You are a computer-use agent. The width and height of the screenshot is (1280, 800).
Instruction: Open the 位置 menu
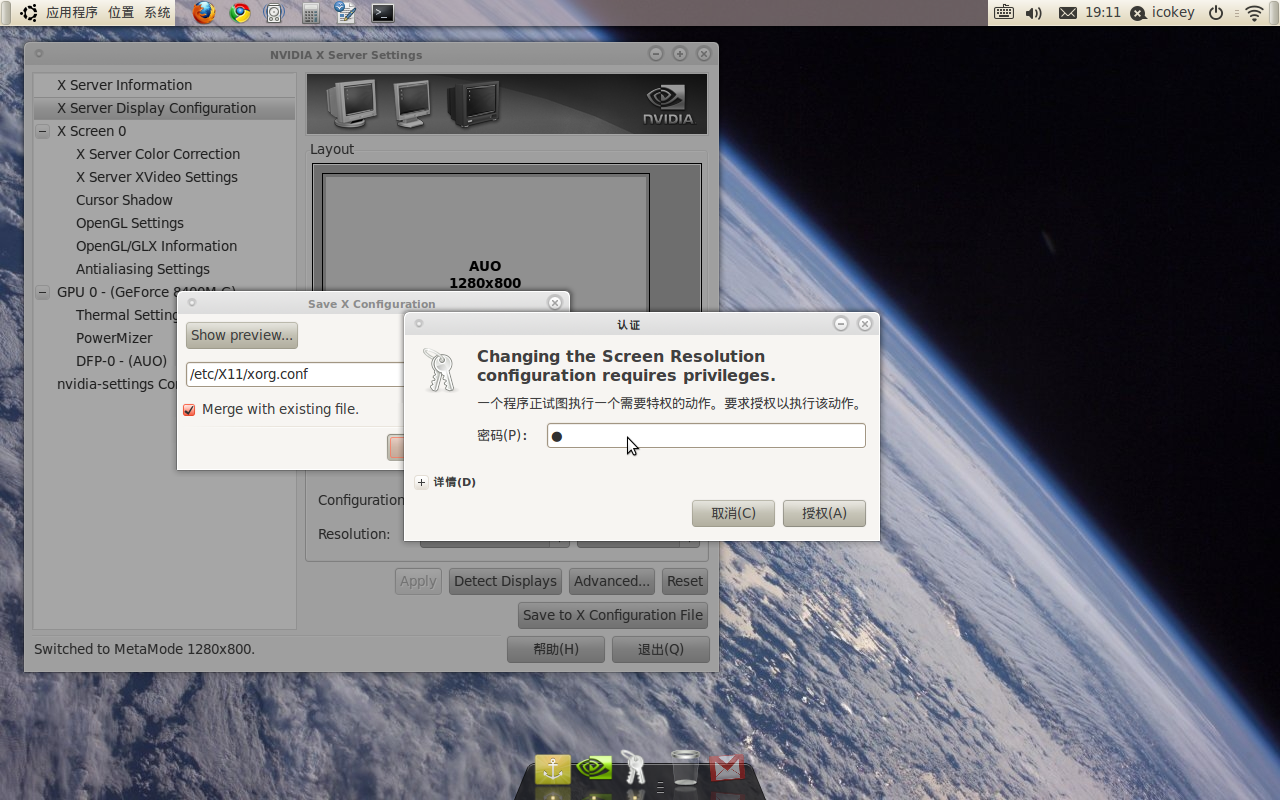[121, 13]
